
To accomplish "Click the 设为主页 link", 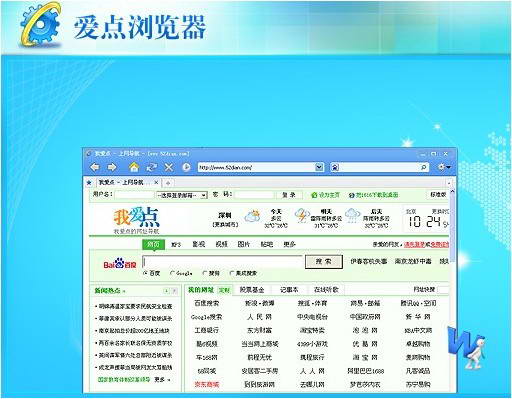I will (x=329, y=195).
